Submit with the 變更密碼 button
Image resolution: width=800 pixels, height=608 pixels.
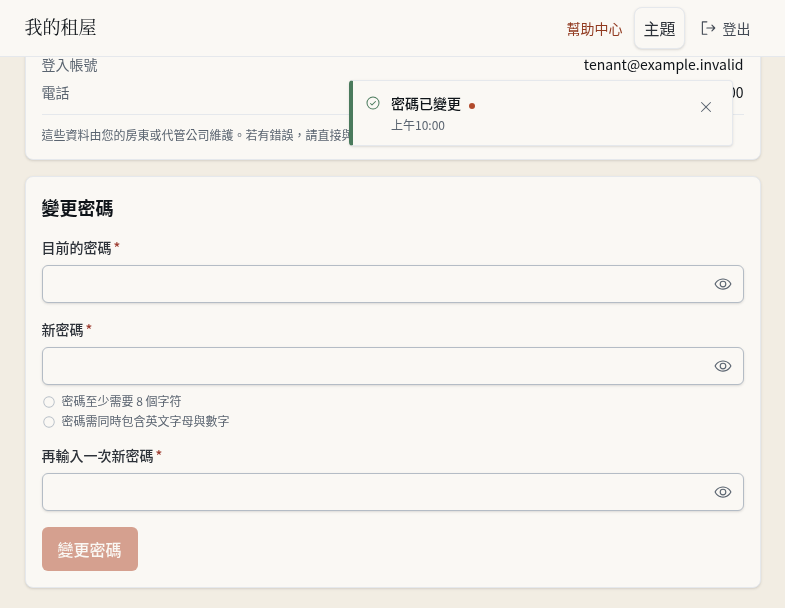90,549
